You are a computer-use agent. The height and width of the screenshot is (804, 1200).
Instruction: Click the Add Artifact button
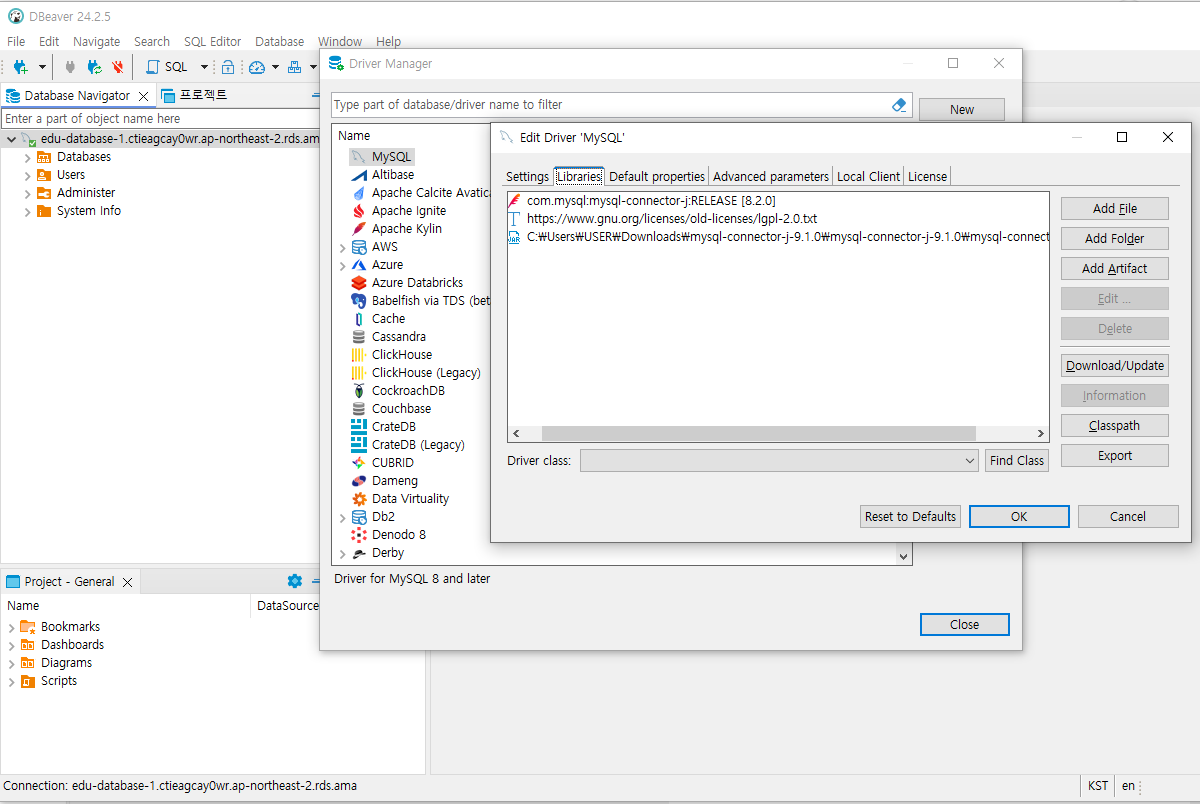(x=1115, y=269)
